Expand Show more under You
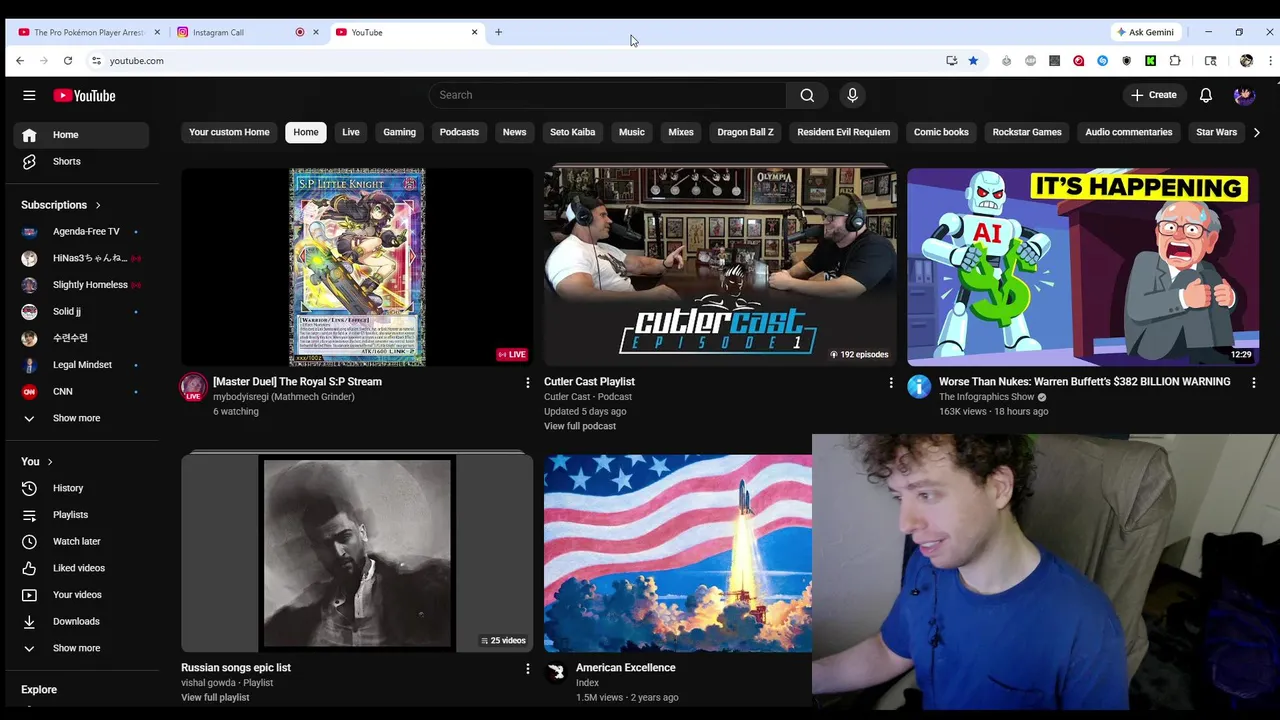Viewport: 1280px width, 720px height. (x=81, y=648)
